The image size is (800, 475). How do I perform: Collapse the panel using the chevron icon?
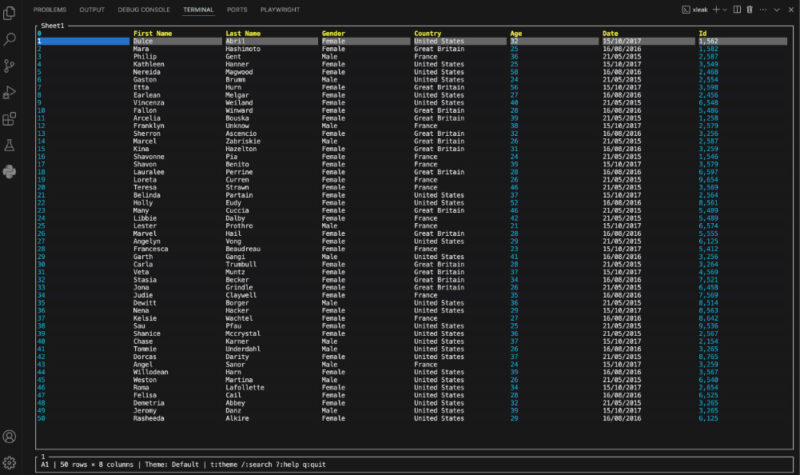click(777, 10)
